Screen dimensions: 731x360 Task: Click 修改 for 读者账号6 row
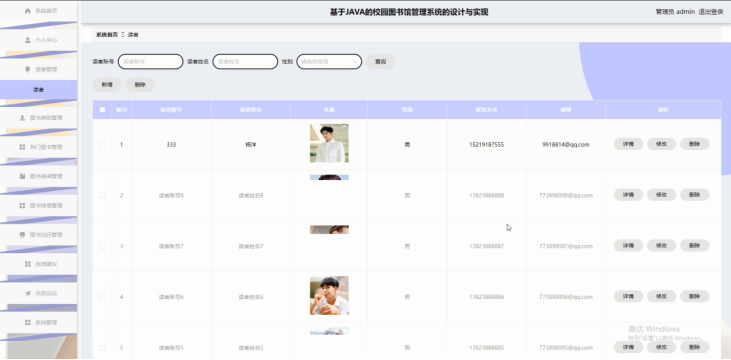coord(662,297)
